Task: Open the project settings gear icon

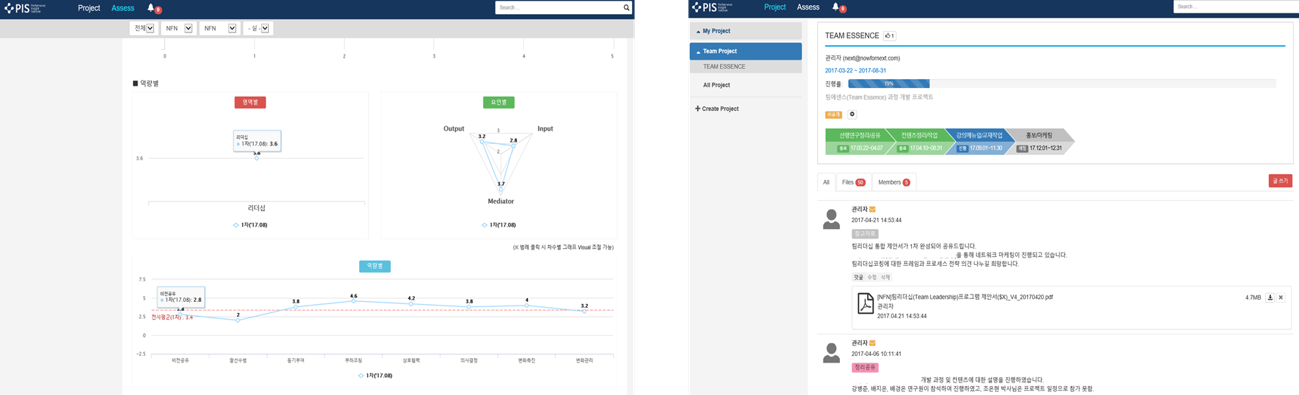Action: click(x=852, y=115)
